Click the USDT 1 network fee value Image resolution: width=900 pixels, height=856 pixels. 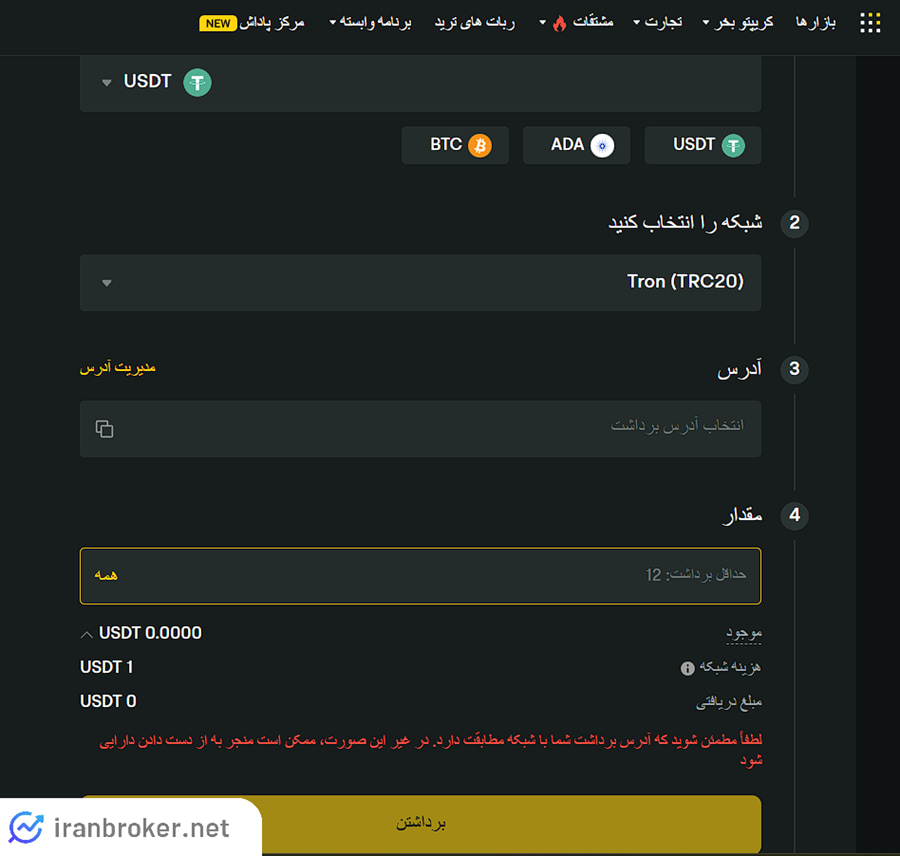[107, 667]
